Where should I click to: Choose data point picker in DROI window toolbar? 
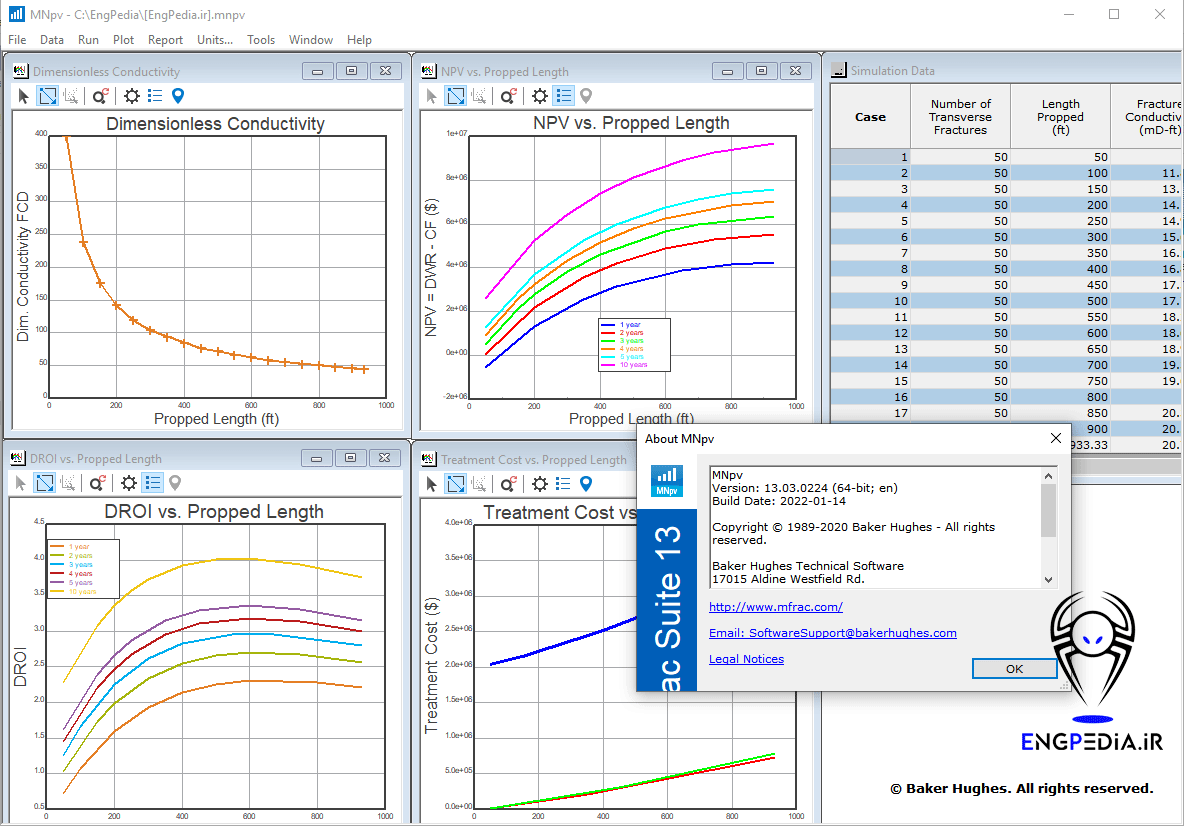pyautogui.click(x=68, y=483)
